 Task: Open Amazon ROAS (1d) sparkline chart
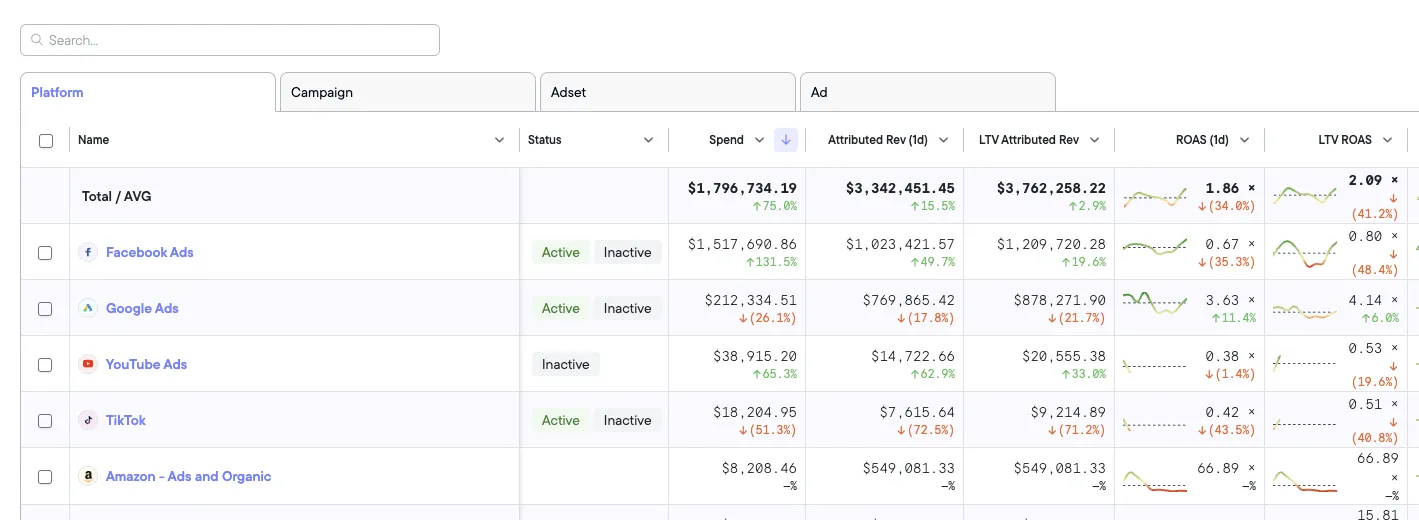(x=1155, y=481)
